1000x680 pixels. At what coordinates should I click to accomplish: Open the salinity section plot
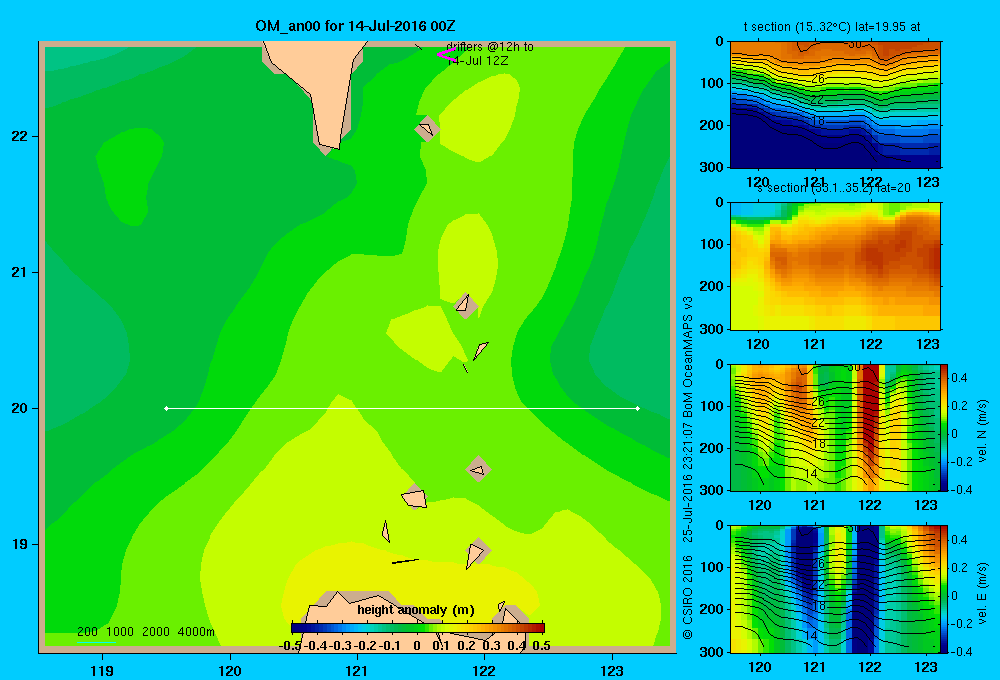(x=835, y=265)
